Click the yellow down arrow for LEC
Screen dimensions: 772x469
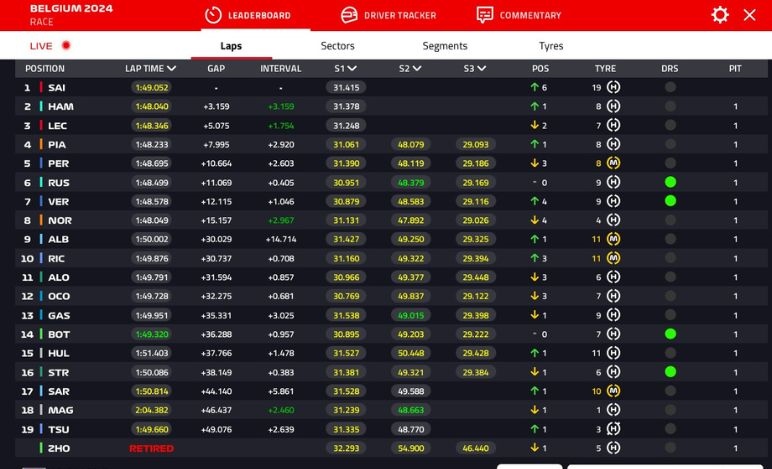click(x=535, y=126)
